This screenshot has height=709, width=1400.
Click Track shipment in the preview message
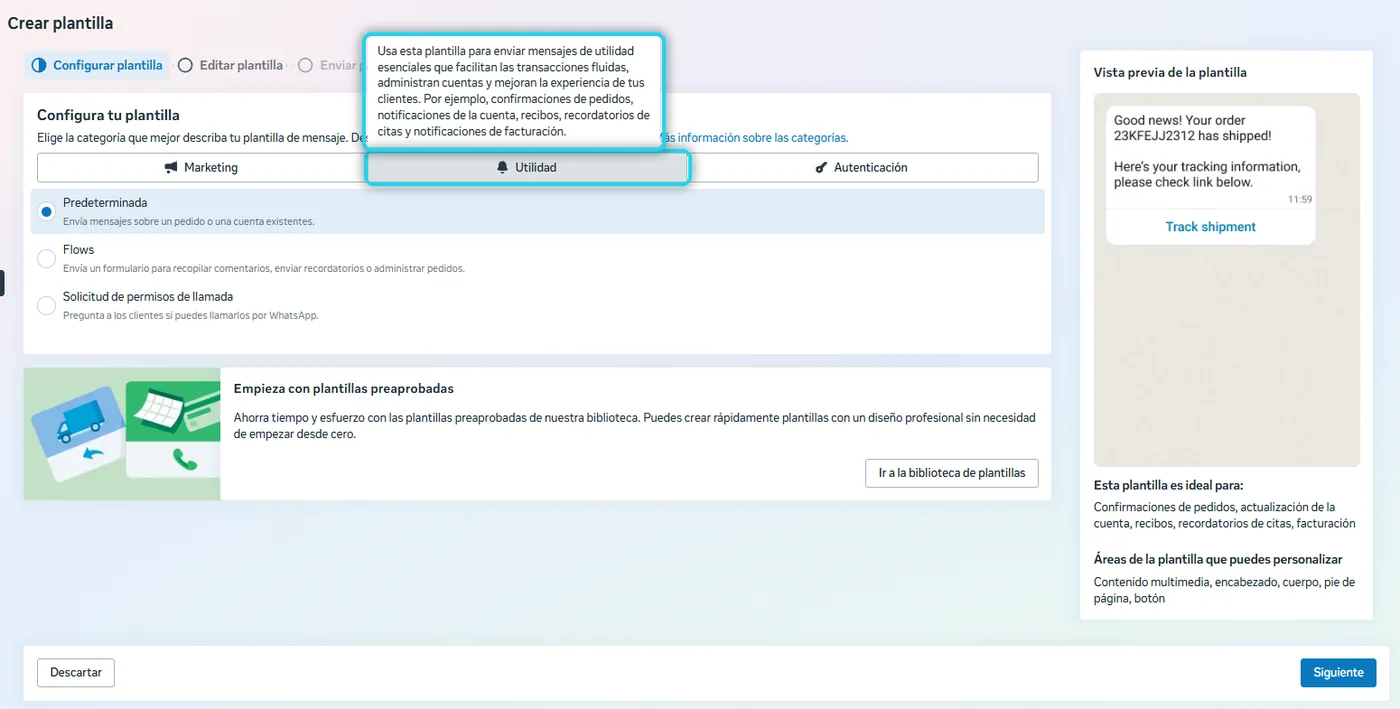click(x=1211, y=227)
